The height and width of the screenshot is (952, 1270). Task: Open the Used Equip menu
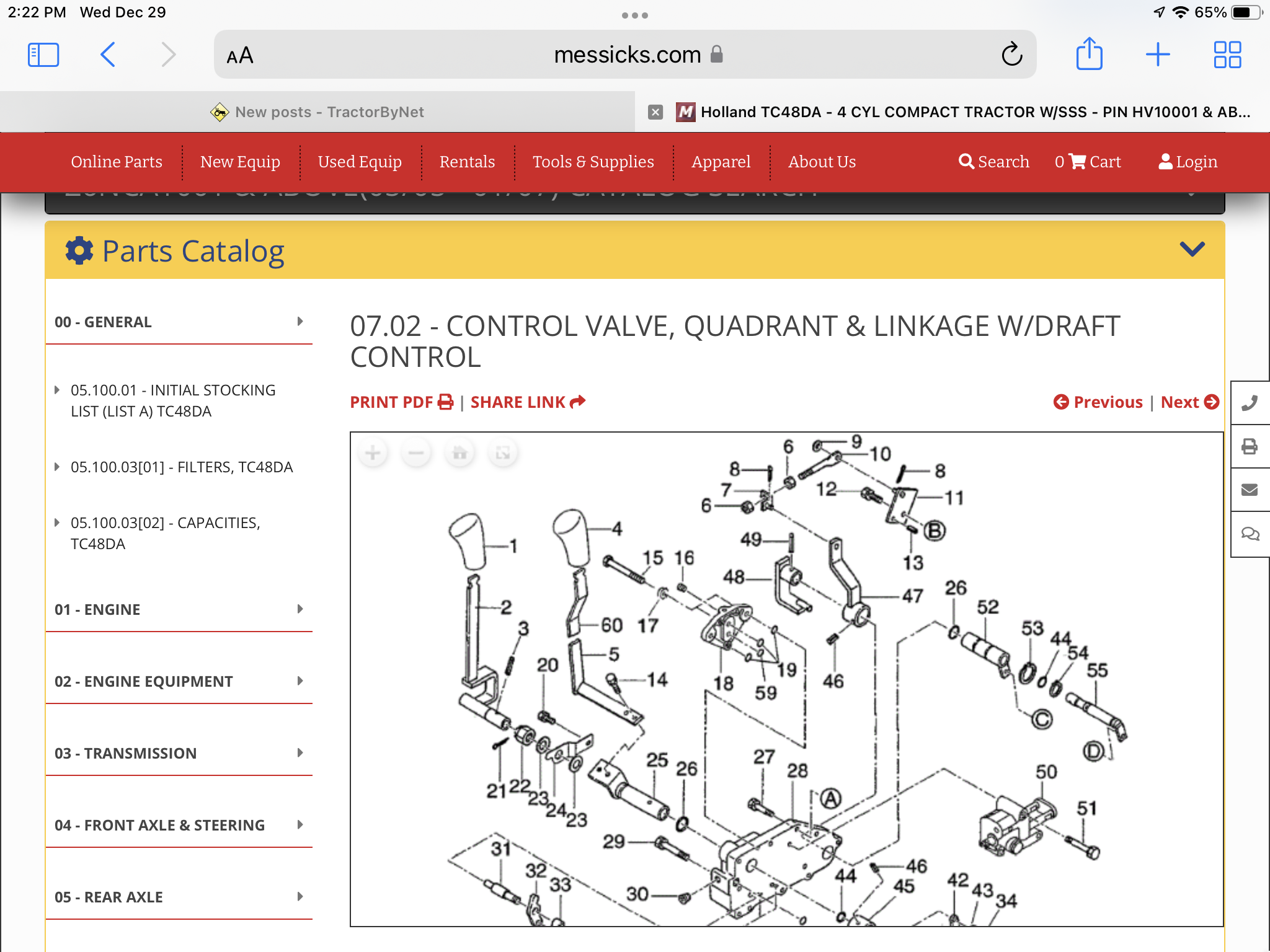(x=360, y=162)
